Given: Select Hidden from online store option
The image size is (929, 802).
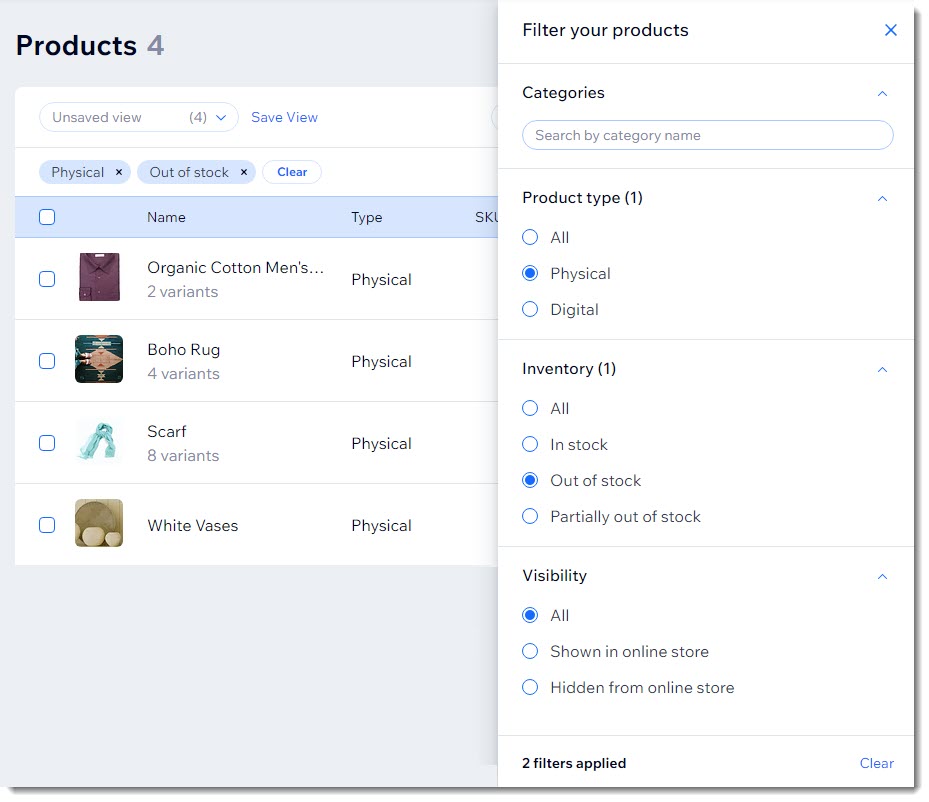Looking at the screenshot, I should 530,687.
